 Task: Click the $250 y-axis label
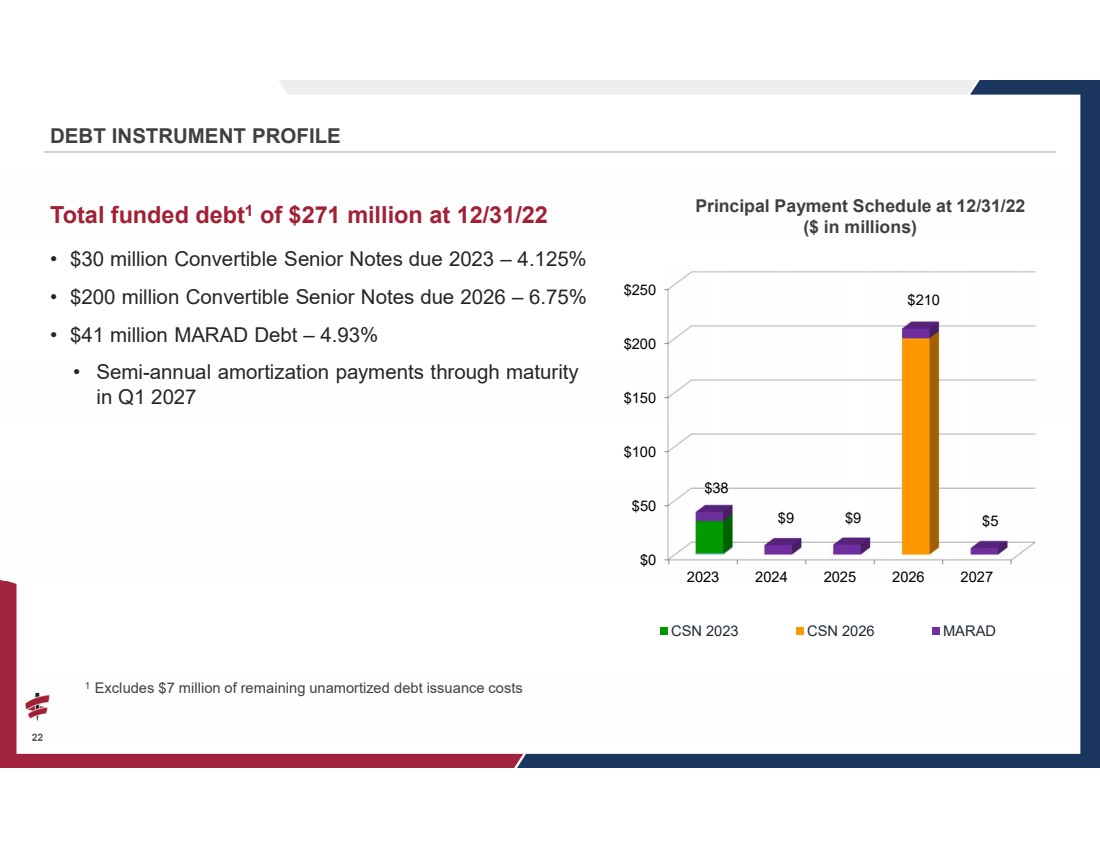pyautogui.click(x=640, y=289)
